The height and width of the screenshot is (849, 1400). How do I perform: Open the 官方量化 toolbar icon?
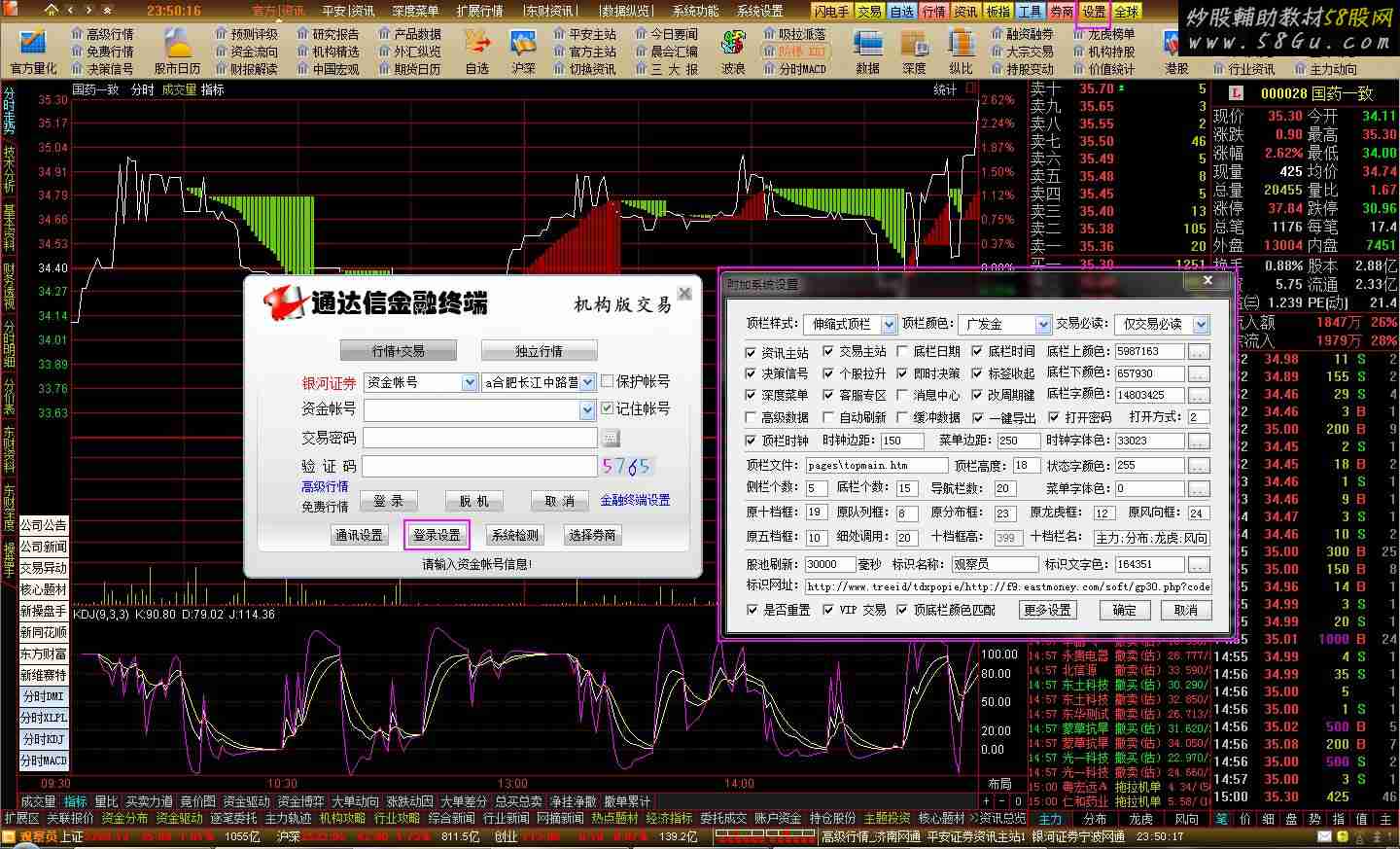tap(33, 51)
